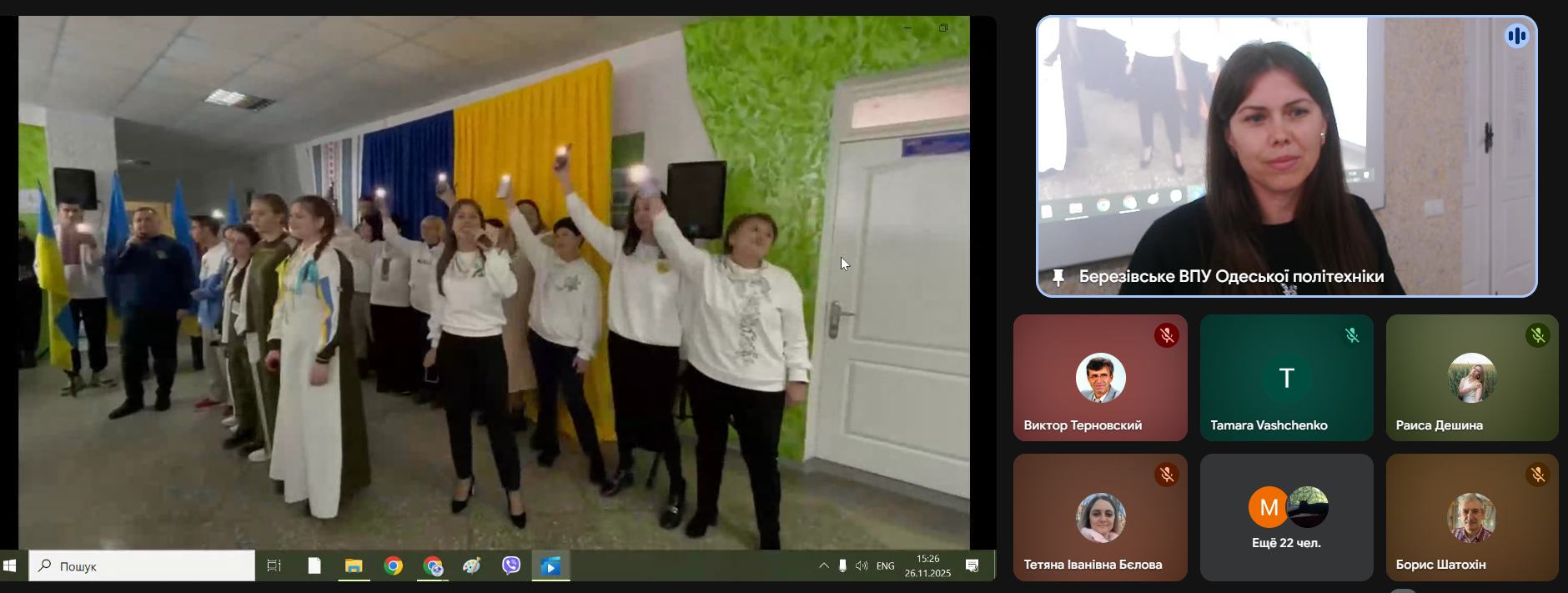Viewport: 1568px width, 593px height.
Task: Click muted mic icon on Борис Шатохін tile
Action: point(1537,475)
